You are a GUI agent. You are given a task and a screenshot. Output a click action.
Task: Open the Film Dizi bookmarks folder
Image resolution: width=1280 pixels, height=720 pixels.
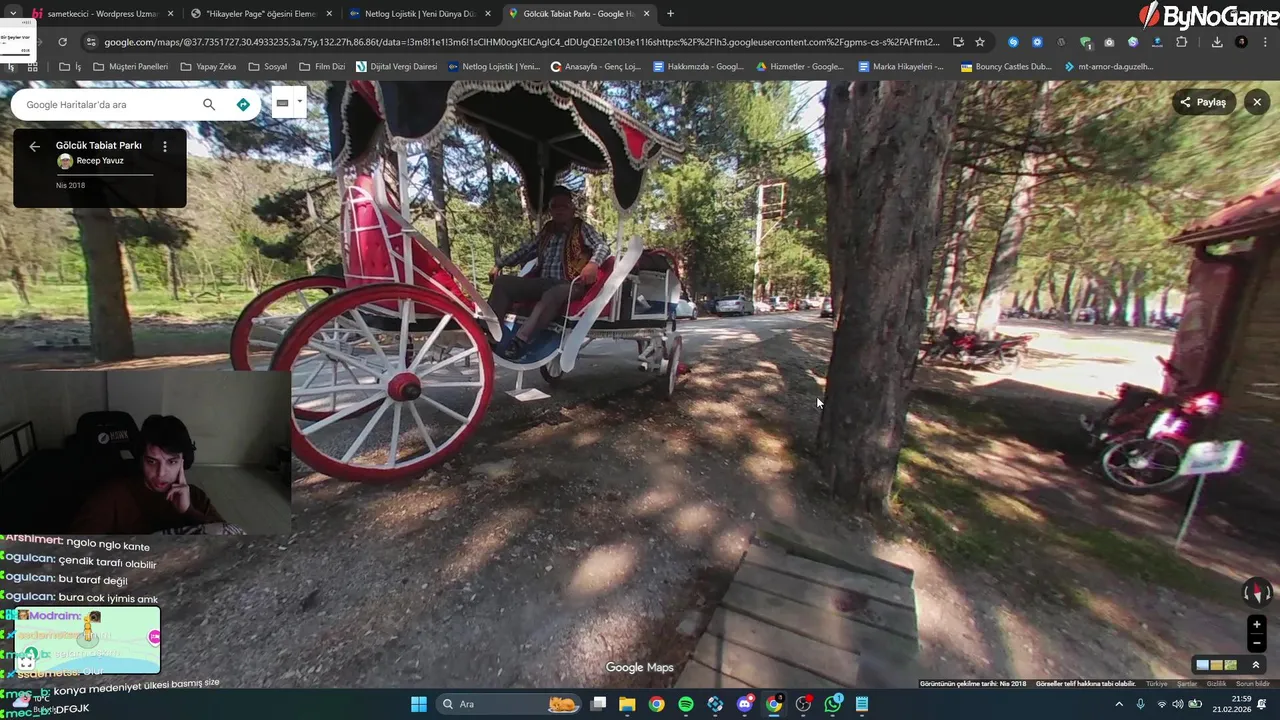pos(321,67)
